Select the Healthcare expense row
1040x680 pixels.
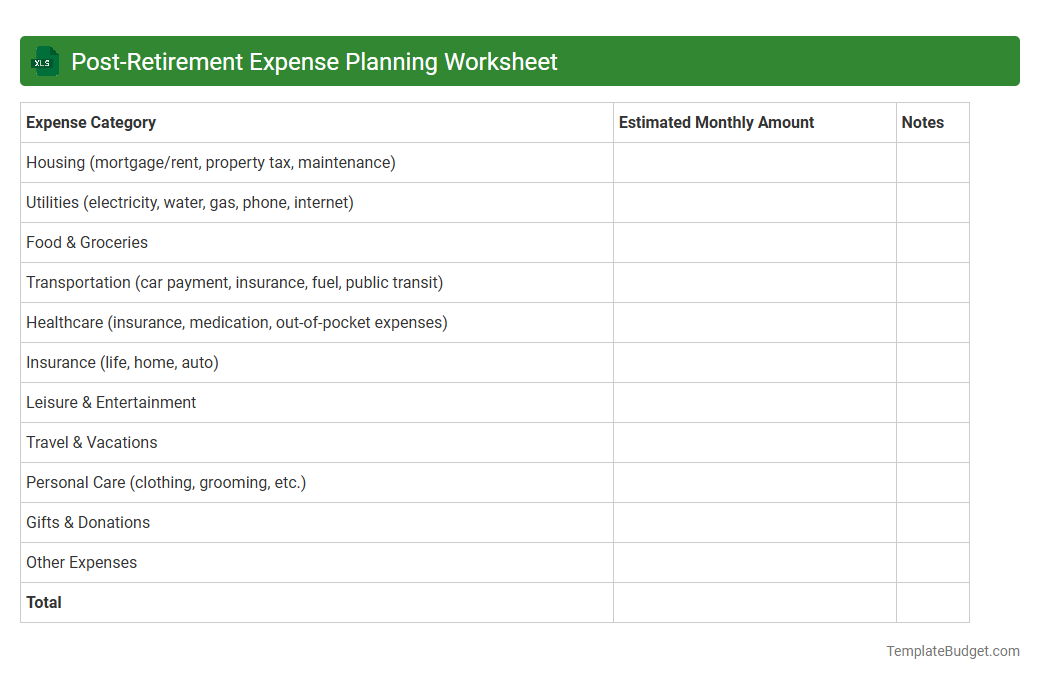[x=237, y=322]
